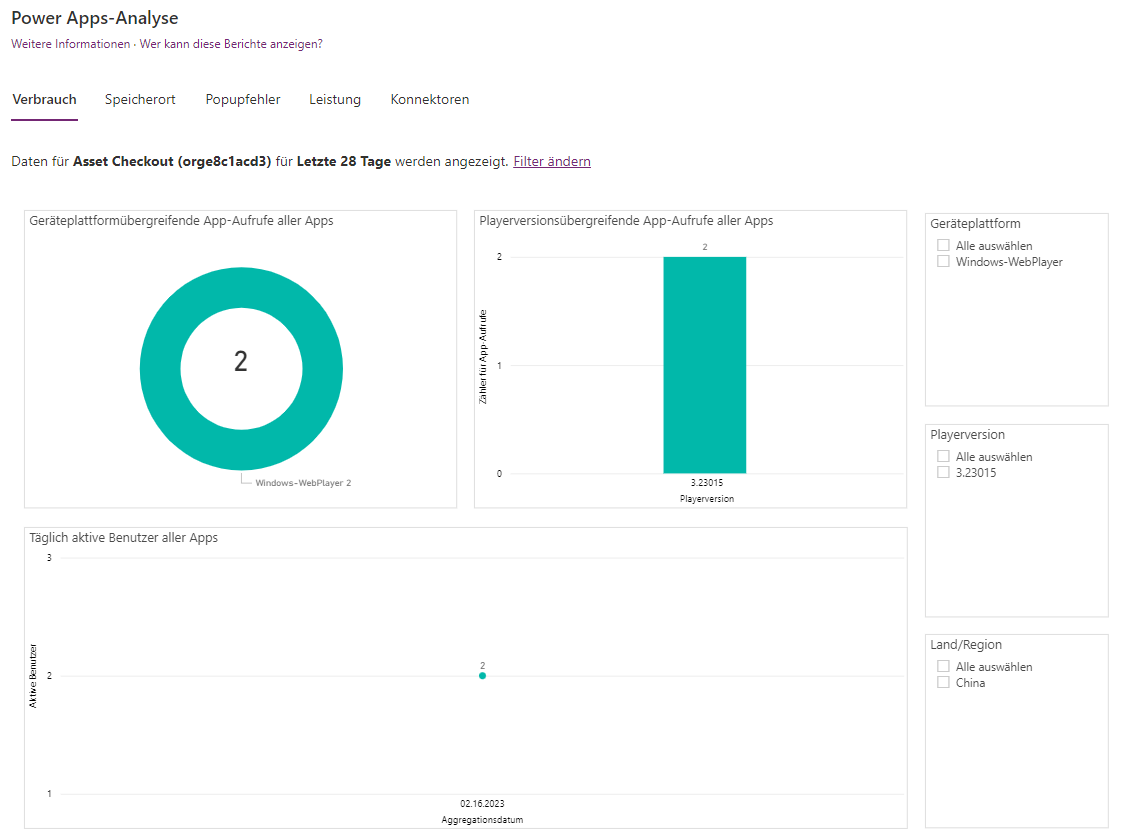The width and height of the screenshot is (1140, 830).
Task: Click the Windows-WebPlayer 2 donut label
Action: tap(303, 483)
